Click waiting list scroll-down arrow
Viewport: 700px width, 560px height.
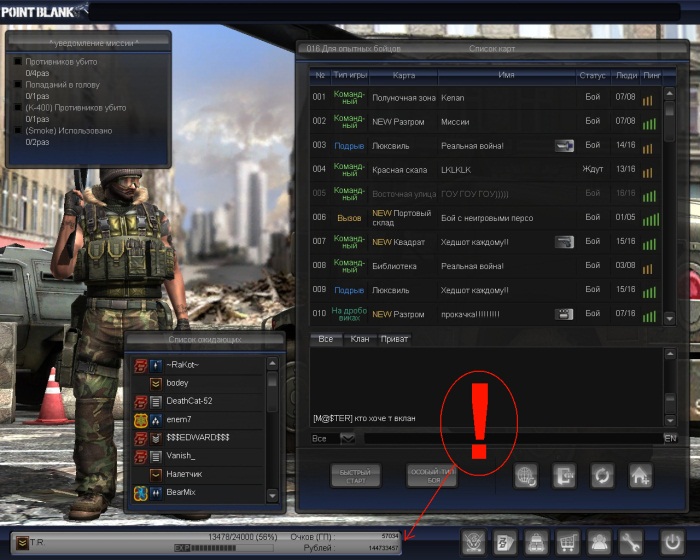[x=272, y=495]
